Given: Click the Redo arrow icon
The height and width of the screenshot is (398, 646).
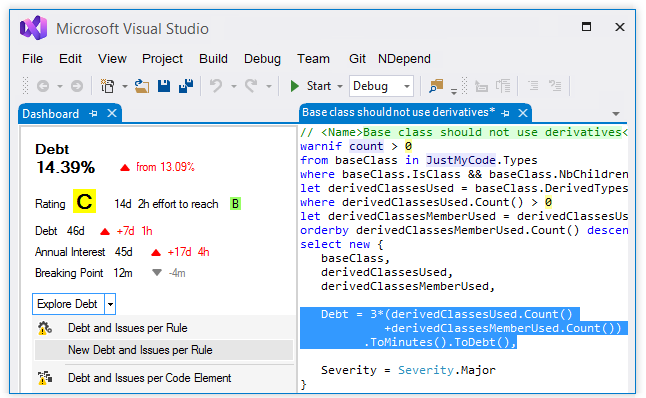Looking at the screenshot, I should coord(251,86).
